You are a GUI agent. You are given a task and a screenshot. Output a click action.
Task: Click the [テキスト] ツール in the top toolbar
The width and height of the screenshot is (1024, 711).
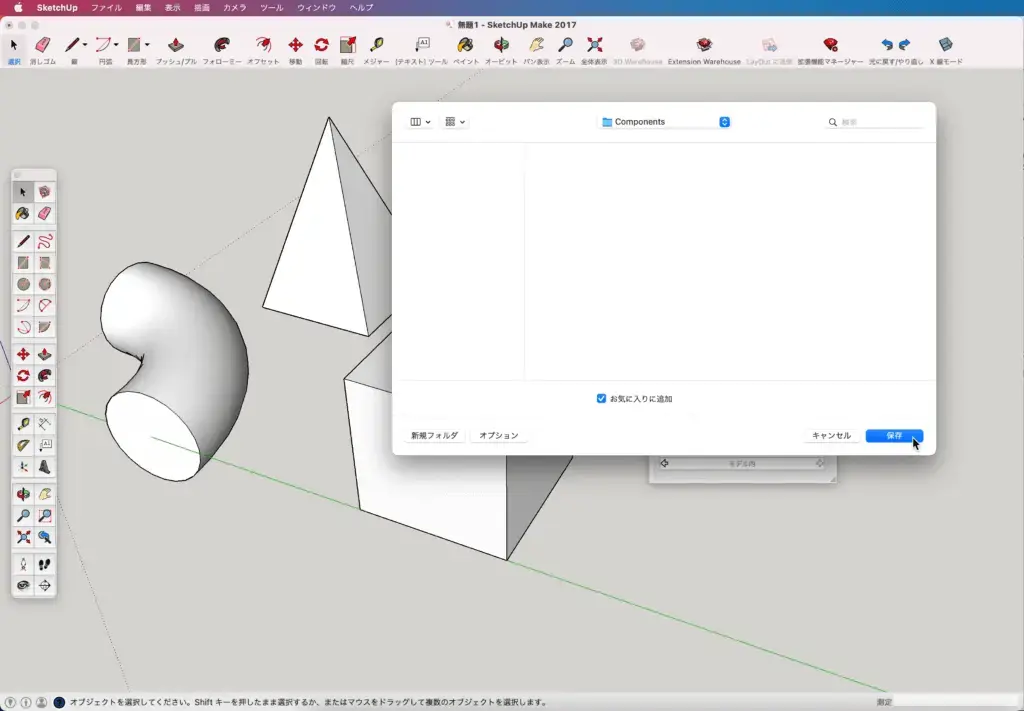pos(422,50)
